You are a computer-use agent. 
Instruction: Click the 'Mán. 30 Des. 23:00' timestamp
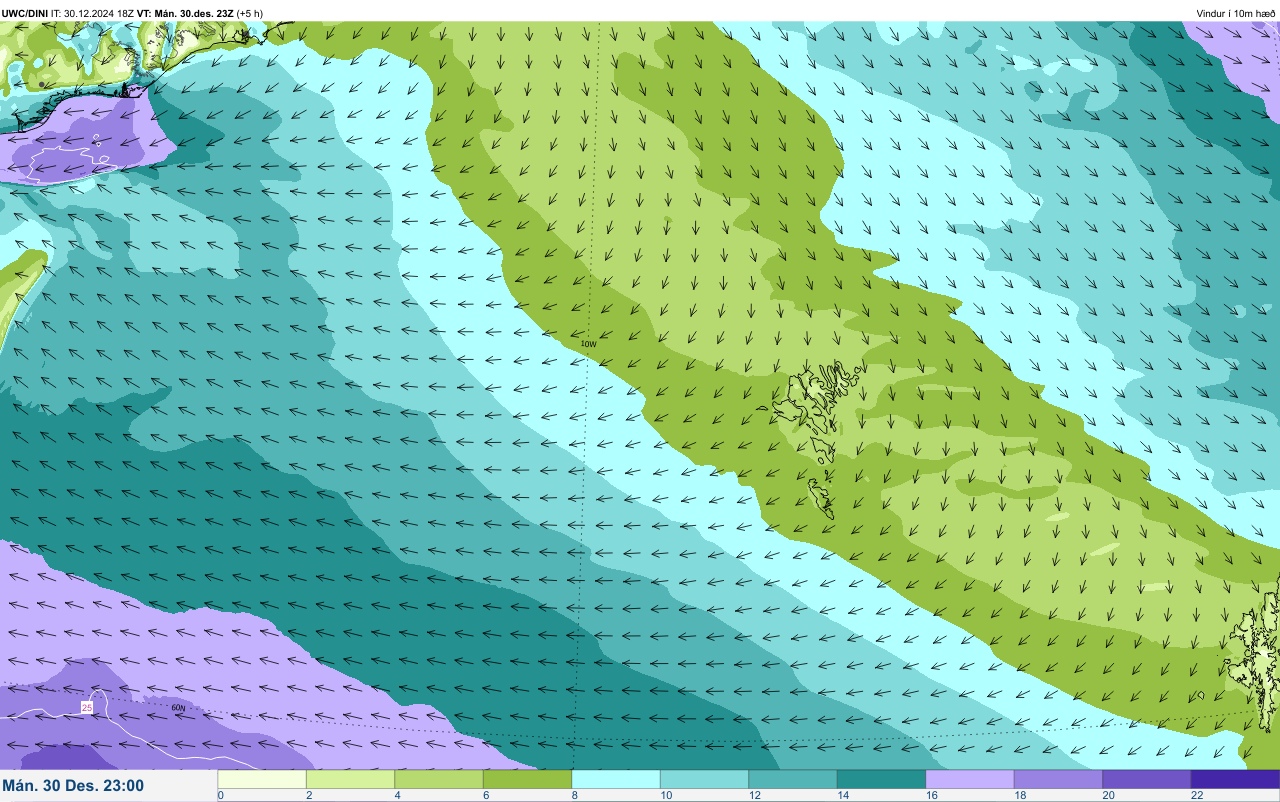tap(73, 786)
